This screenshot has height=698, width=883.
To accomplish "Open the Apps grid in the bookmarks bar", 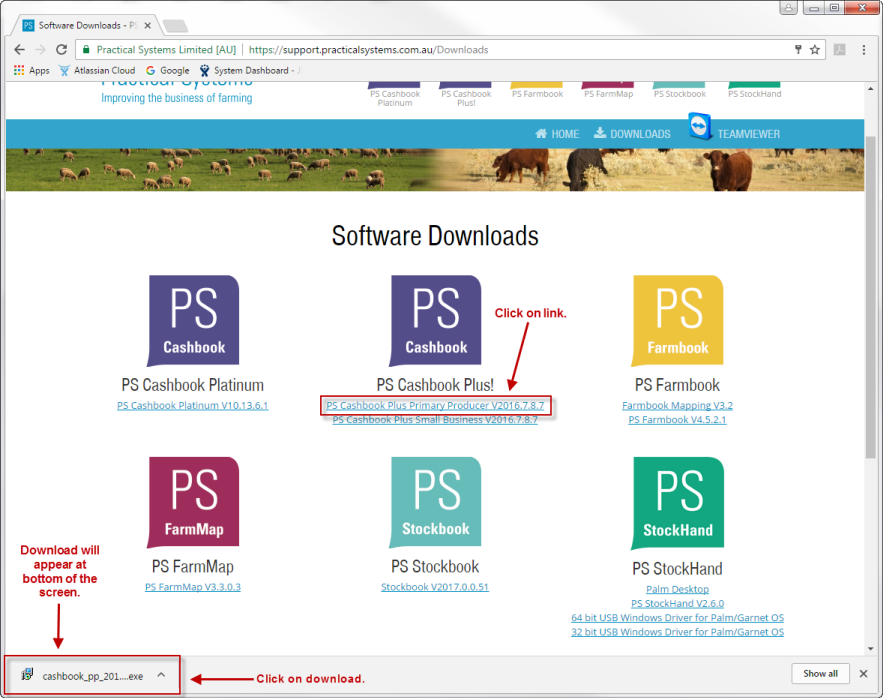I will point(32,70).
